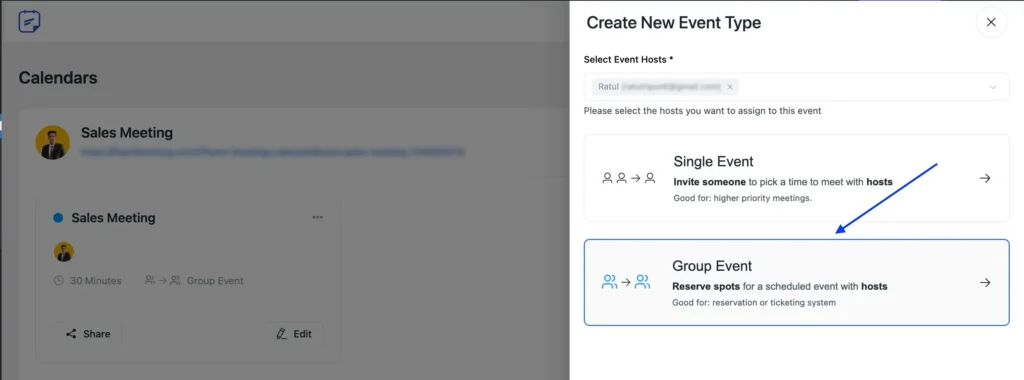Choose the Group Event card title
Screen dimensions: 1024x380
coord(712,266)
